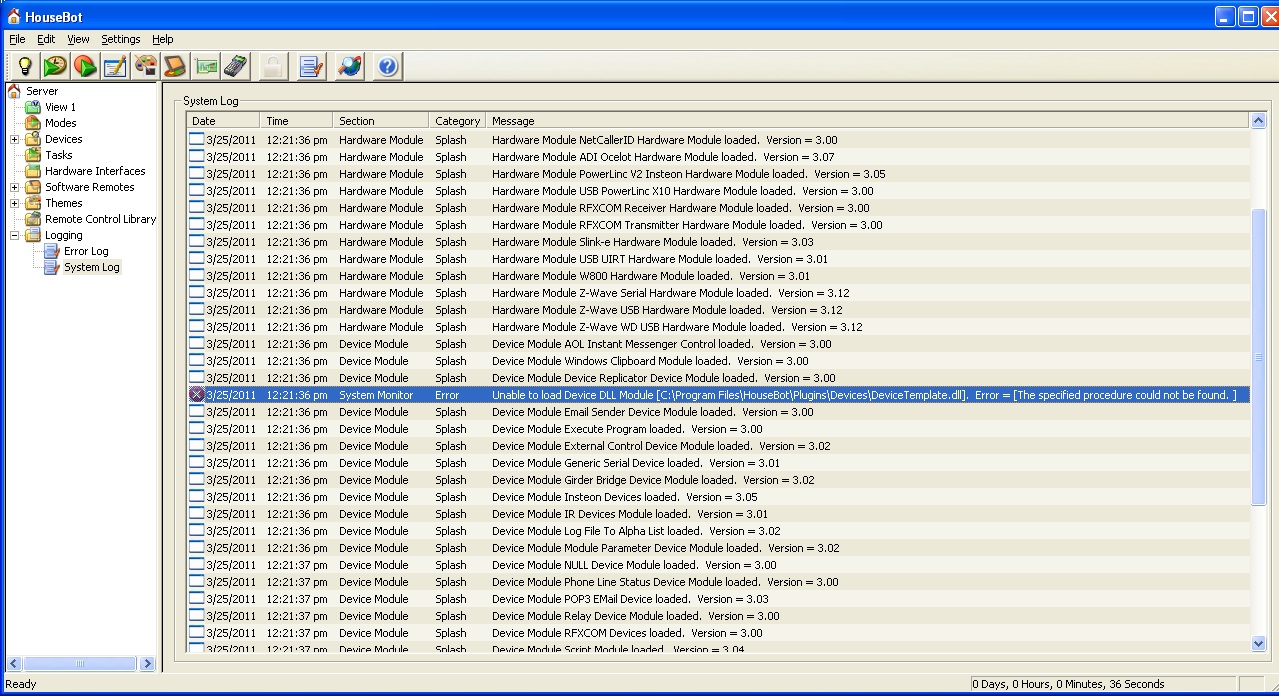Click the green hardware card toolbar icon
Screen dimensions: 1279x696
pos(206,66)
